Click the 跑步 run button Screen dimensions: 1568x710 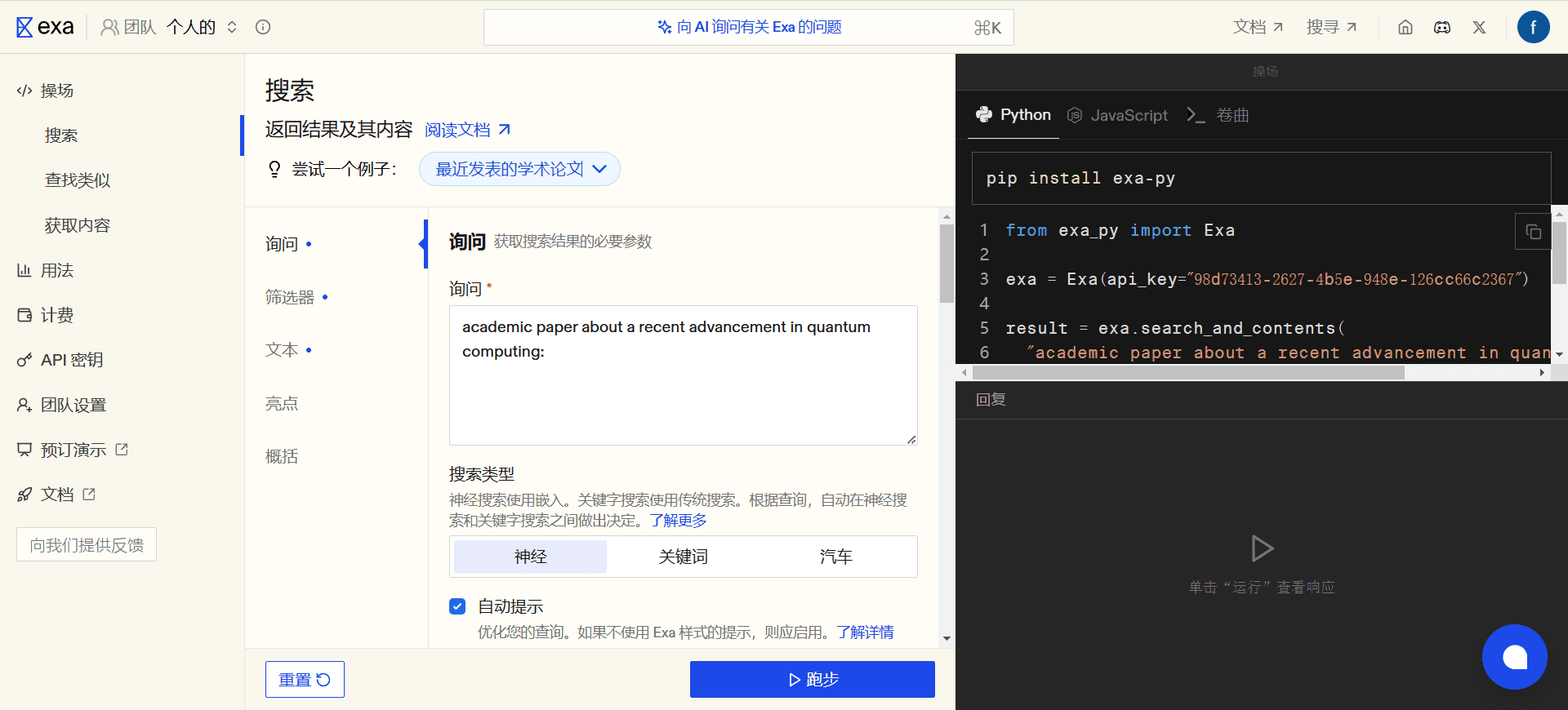pyautogui.click(x=813, y=679)
